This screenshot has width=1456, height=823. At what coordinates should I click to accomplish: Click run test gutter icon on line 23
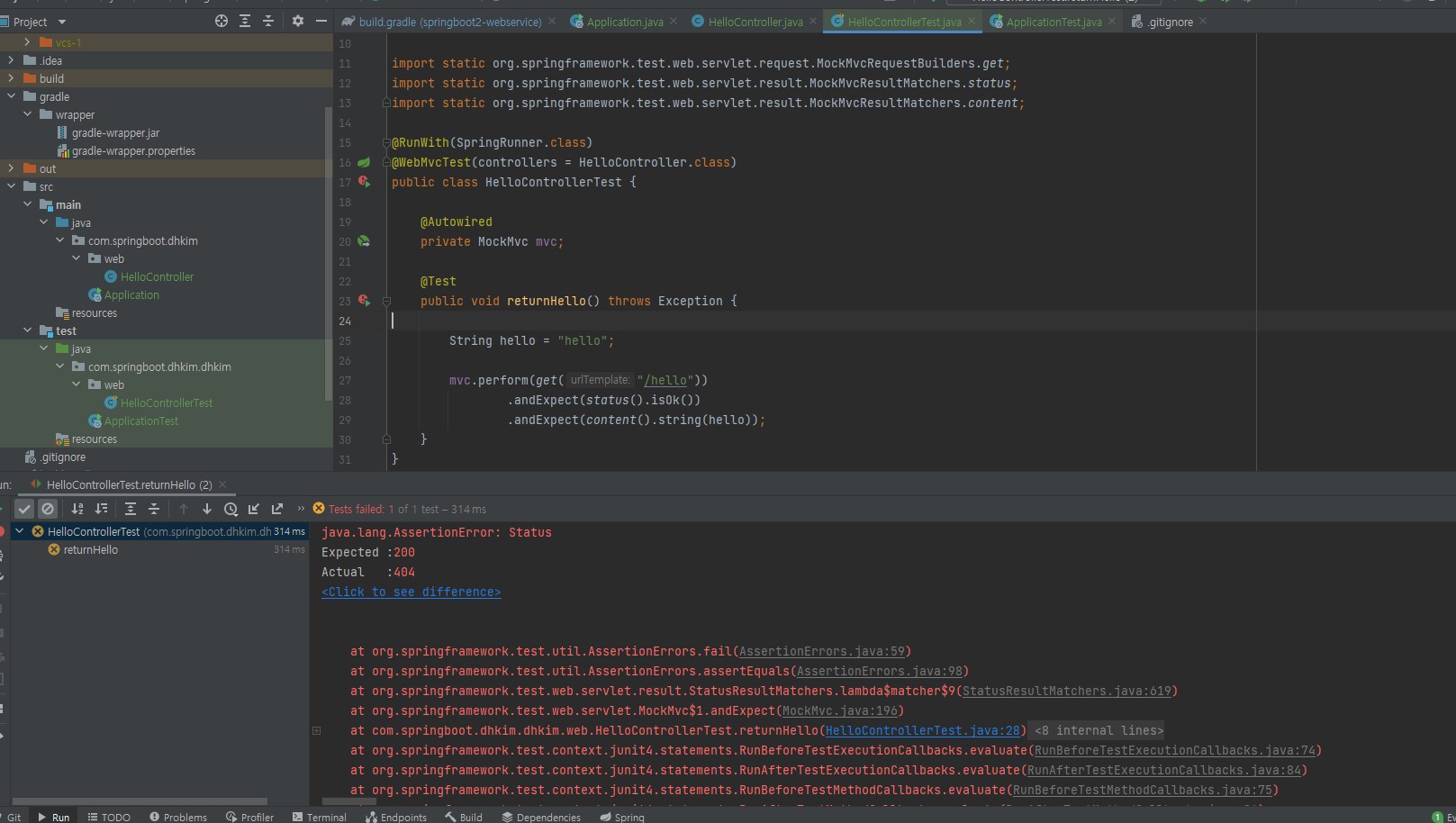click(364, 301)
